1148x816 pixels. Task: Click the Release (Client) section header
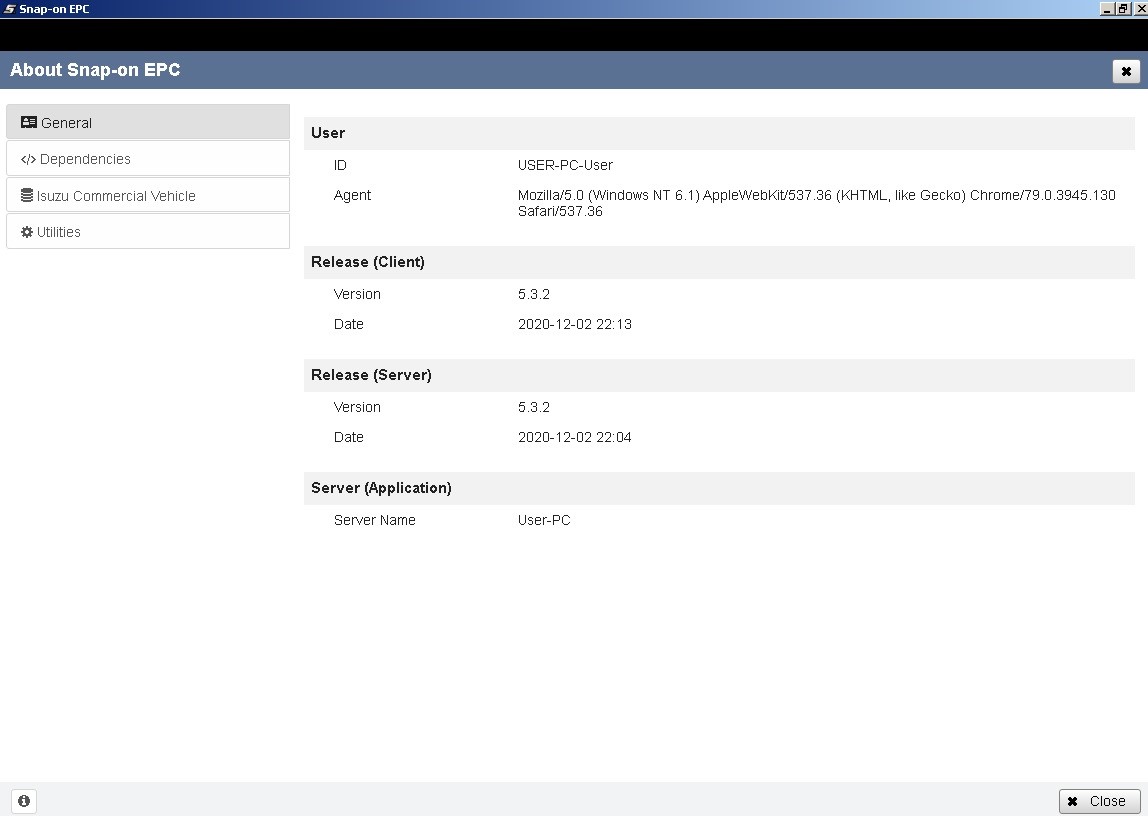pos(719,262)
